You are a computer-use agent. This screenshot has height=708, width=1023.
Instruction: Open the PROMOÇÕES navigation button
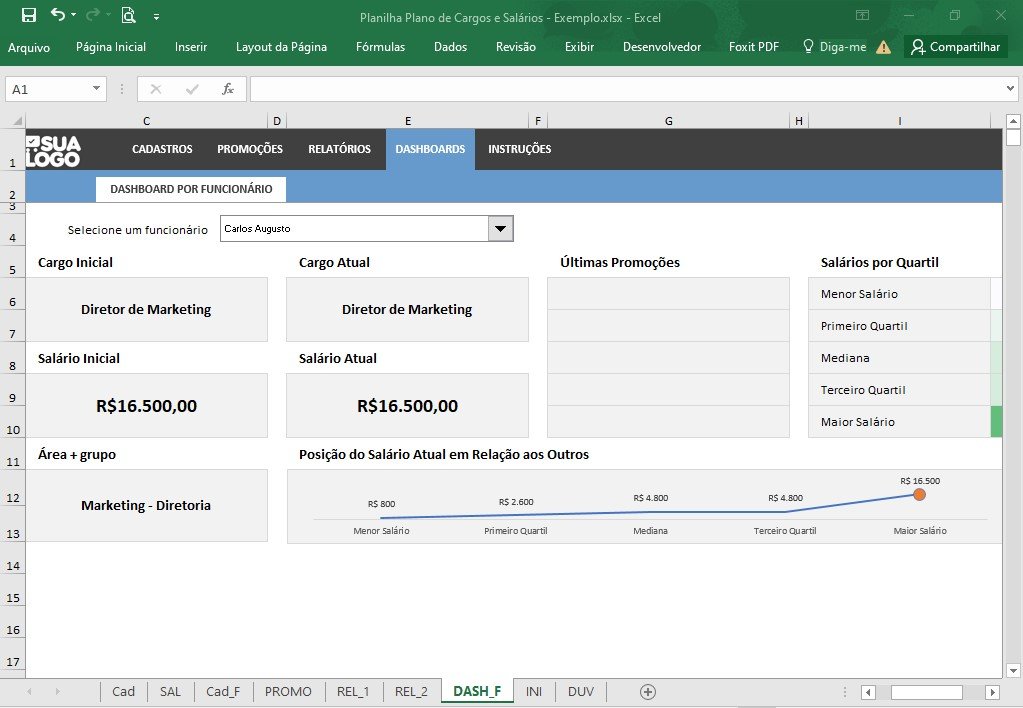[x=250, y=149]
